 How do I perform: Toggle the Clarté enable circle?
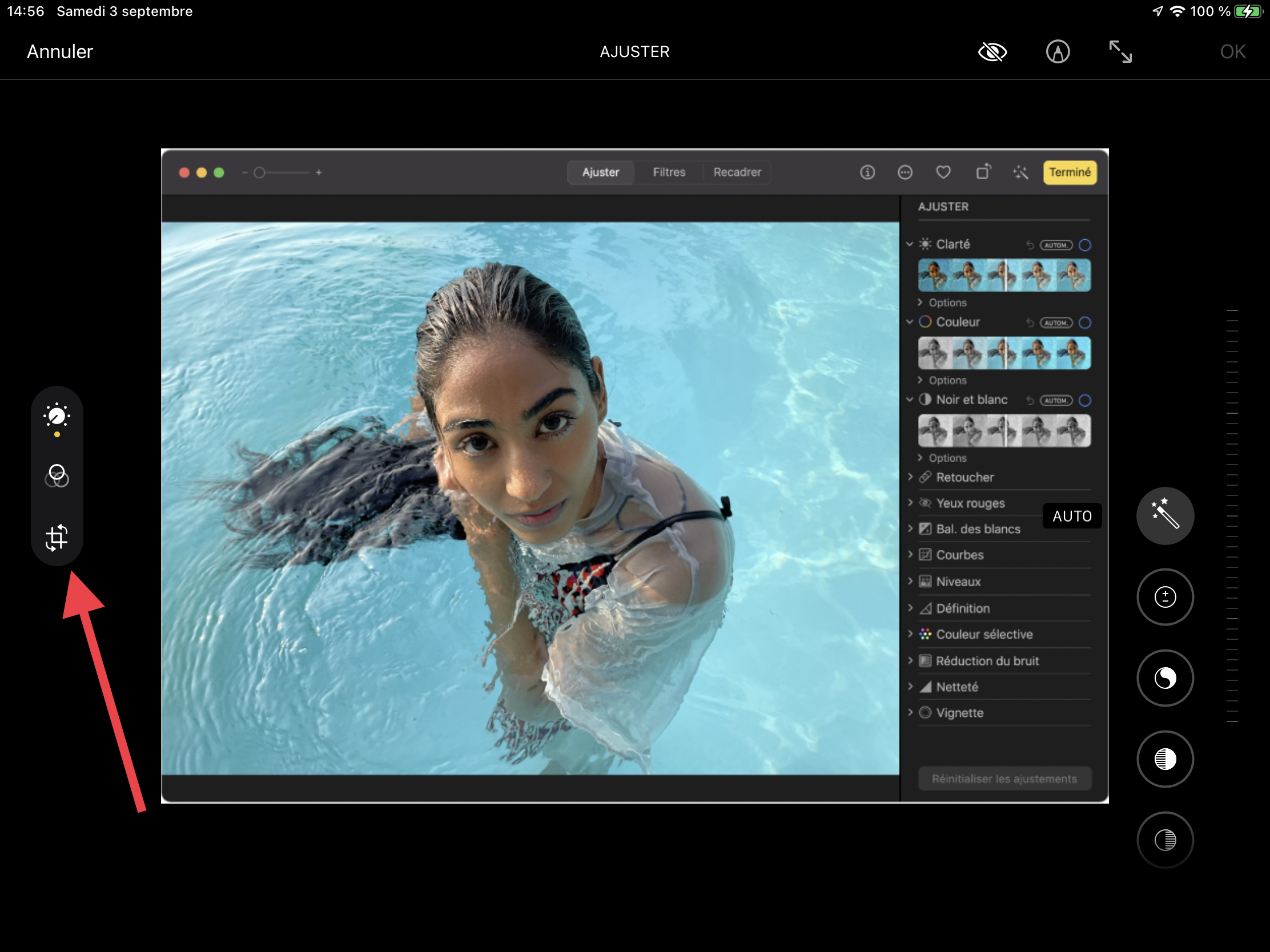click(1084, 245)
